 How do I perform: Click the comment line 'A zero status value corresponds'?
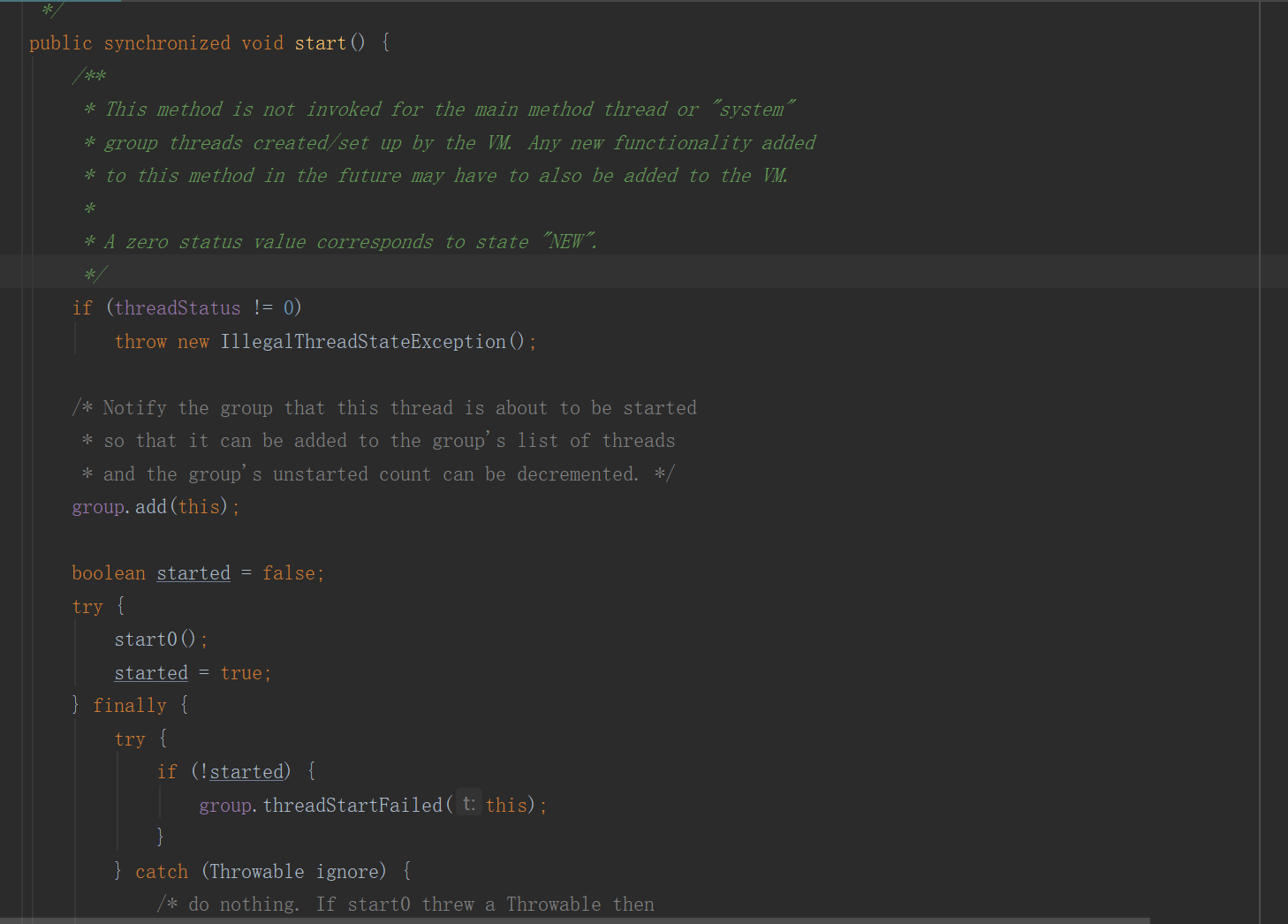tap(340, 242)
